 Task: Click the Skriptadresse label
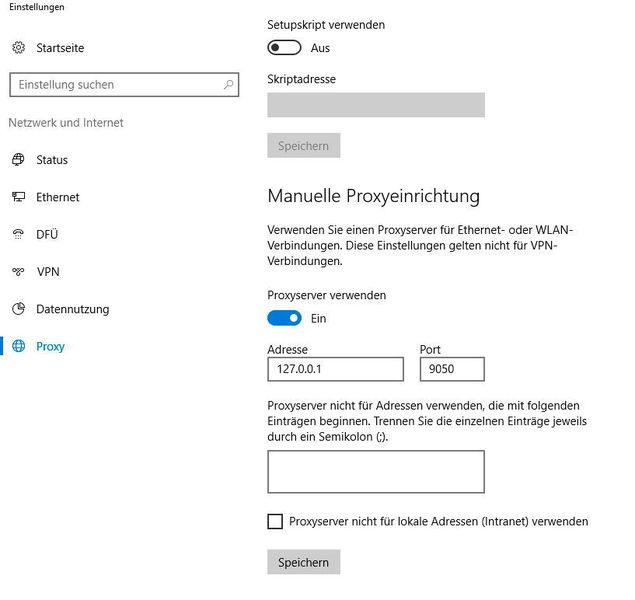(301, 79)
